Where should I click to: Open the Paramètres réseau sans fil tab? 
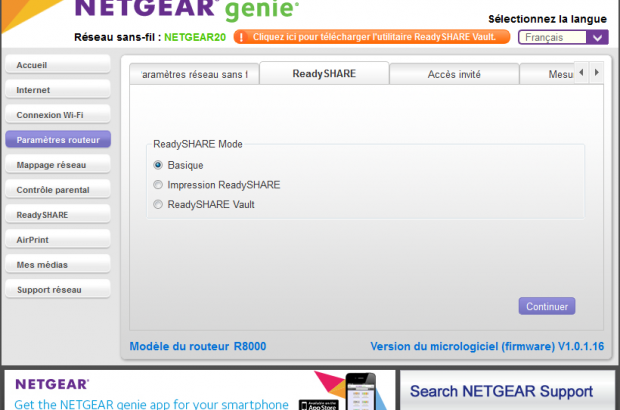(194, 74)
